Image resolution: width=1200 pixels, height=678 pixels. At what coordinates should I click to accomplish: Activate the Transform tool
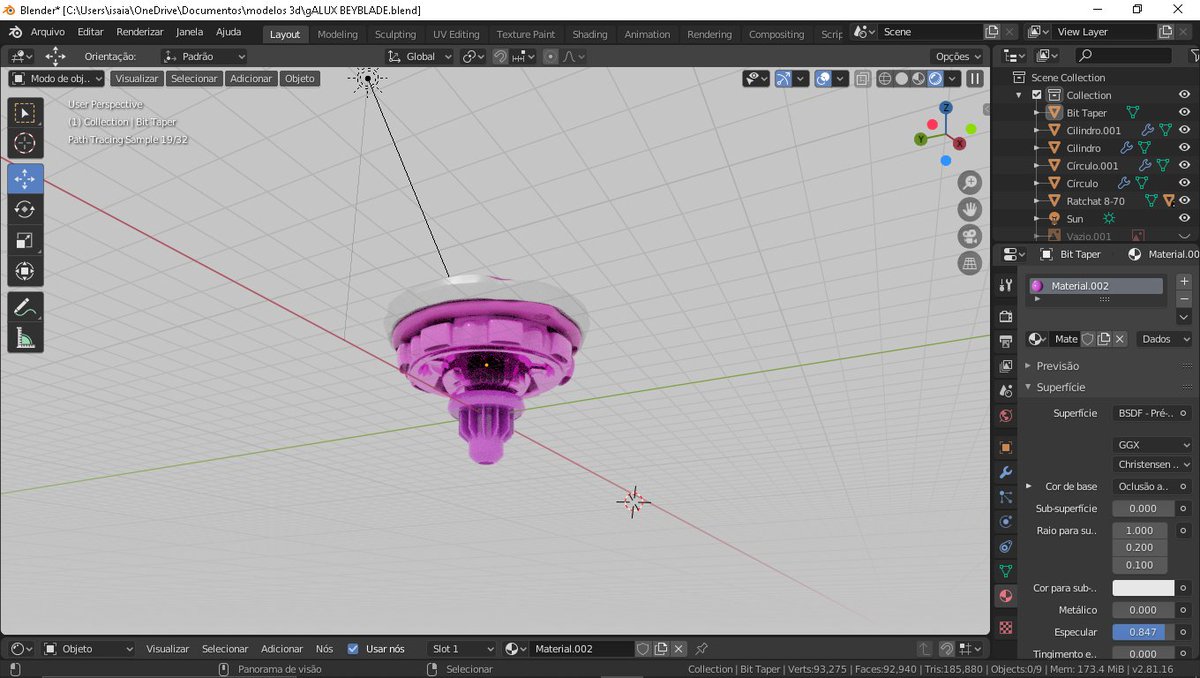click(25, 271)
